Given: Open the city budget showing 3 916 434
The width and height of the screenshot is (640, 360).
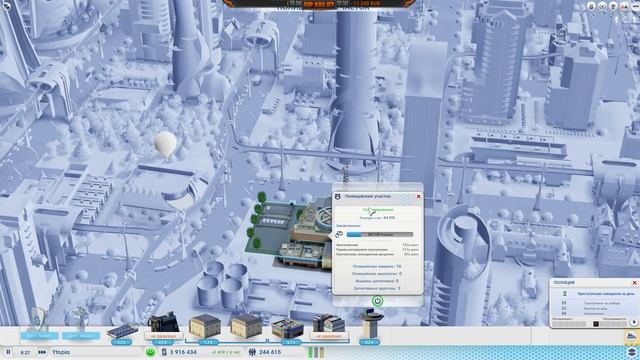Looking at the screenshot, I should point(183,352).
